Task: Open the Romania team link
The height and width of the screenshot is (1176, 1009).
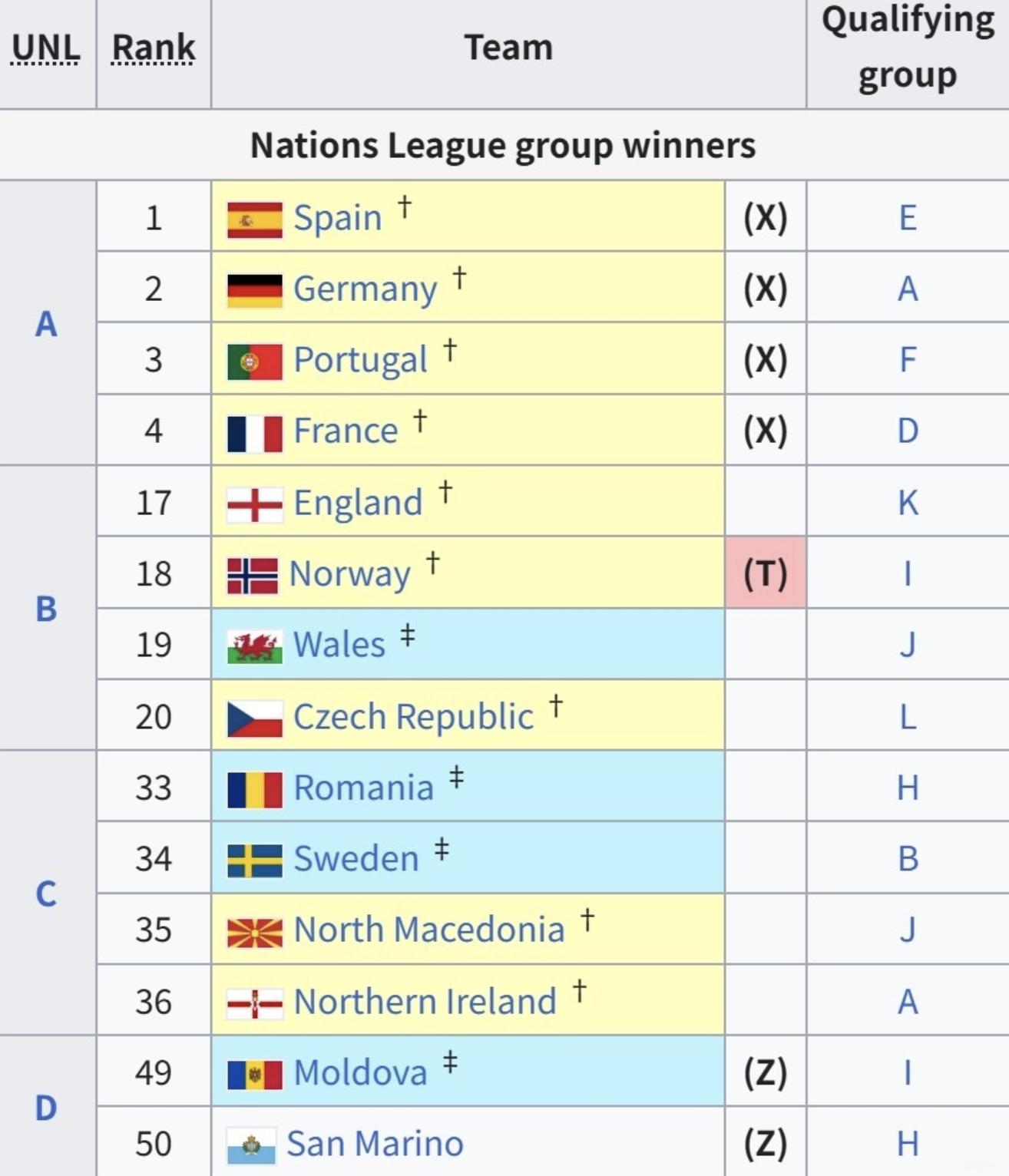Action: 363,788
